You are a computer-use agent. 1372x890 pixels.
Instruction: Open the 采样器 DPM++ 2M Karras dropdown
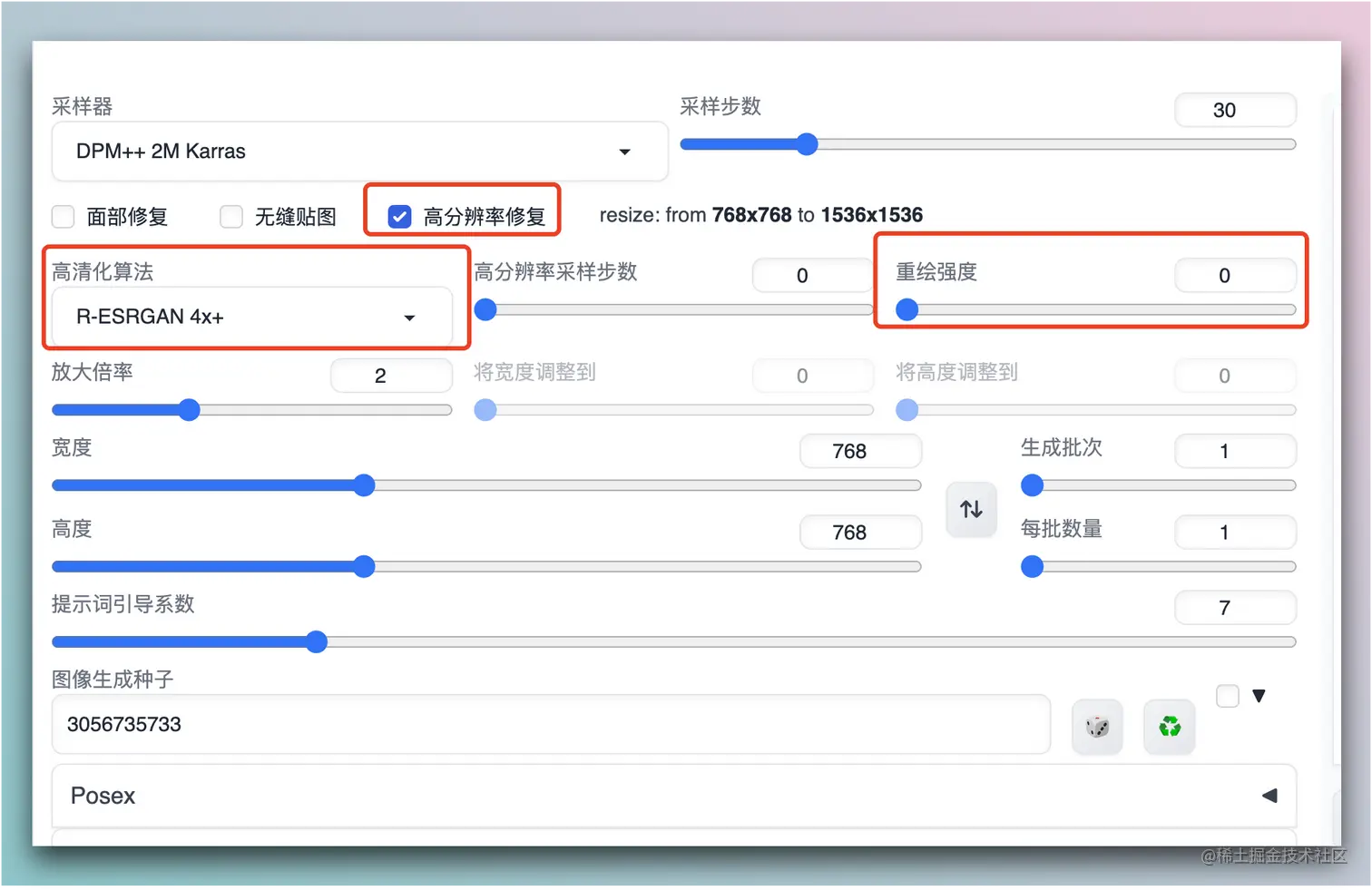(x=360, y=152)
